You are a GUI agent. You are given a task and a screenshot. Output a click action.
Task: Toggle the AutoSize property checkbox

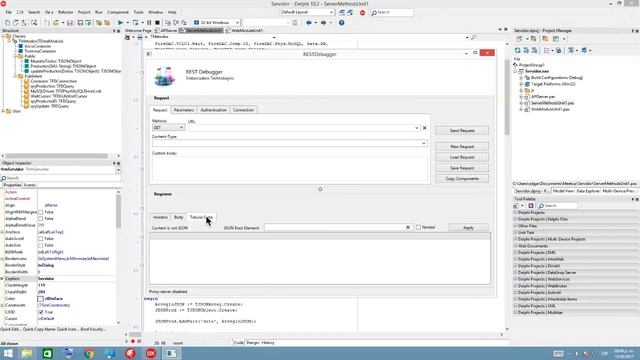click(40, 245)
